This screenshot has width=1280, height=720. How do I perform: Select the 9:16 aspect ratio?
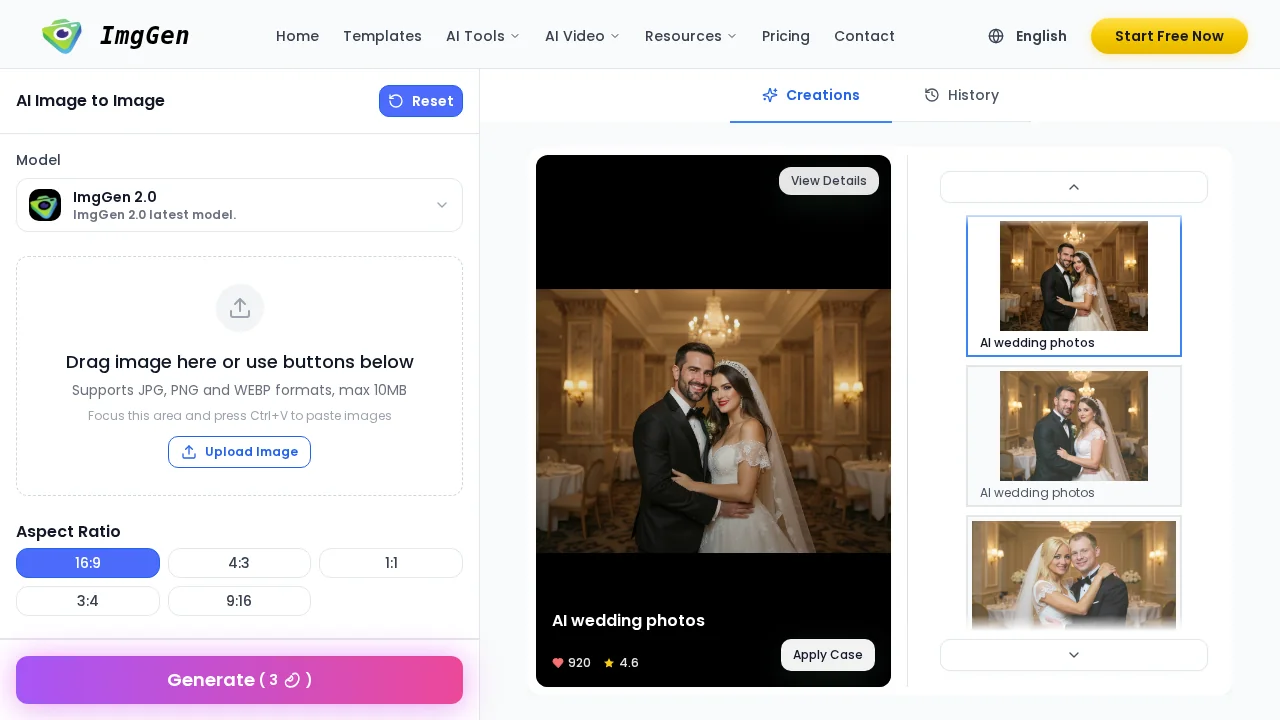click(x=239, y=601)
